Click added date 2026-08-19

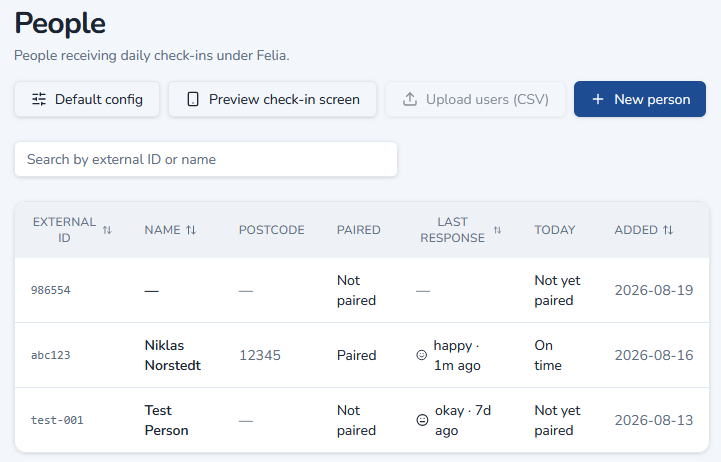654,290
